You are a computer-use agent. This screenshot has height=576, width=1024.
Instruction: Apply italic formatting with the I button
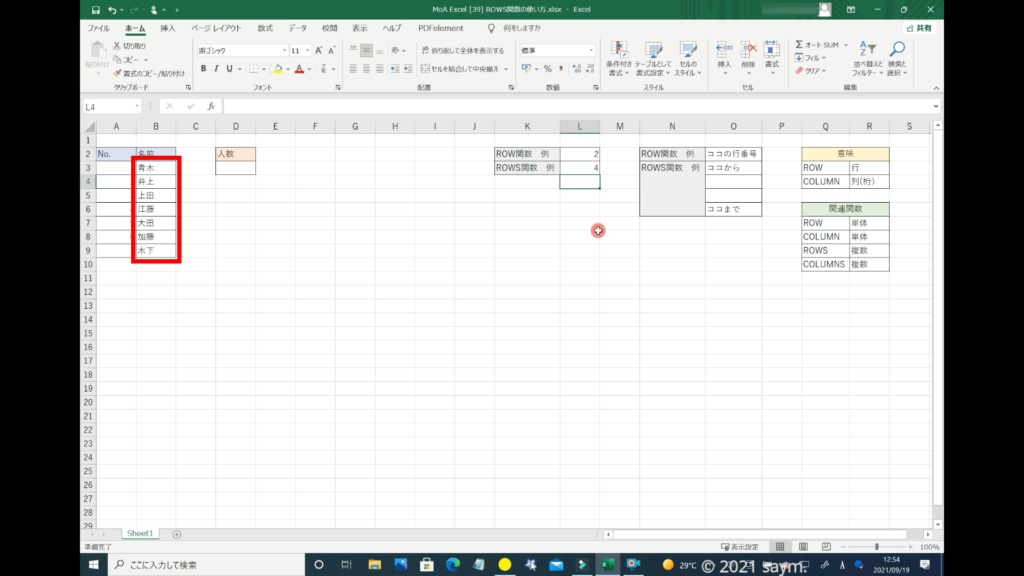(217, 69)
